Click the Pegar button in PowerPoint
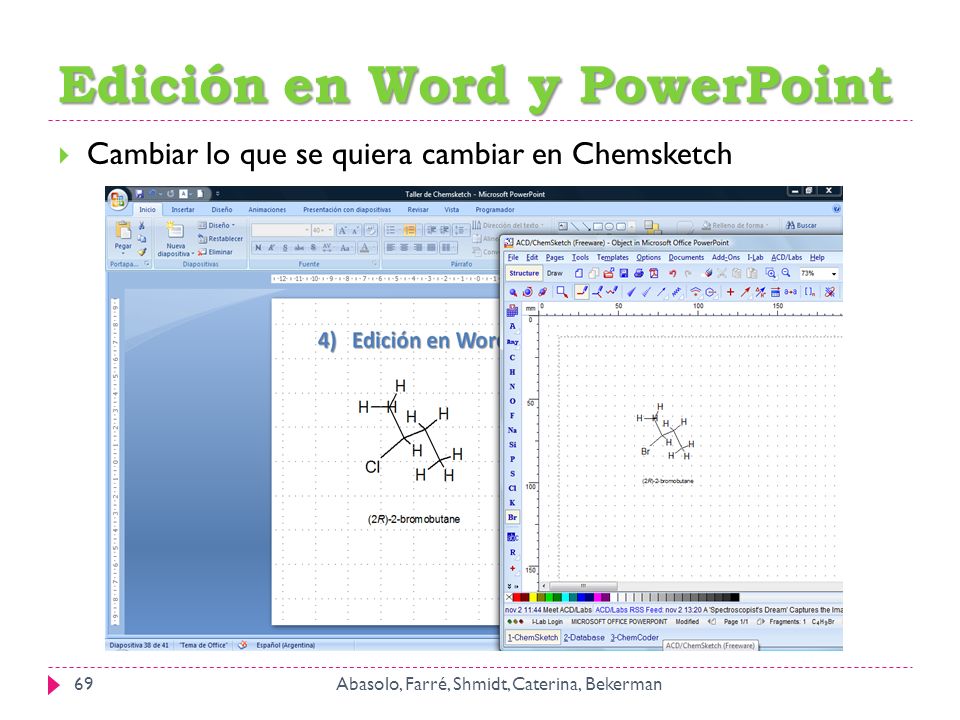 (123, 237)
